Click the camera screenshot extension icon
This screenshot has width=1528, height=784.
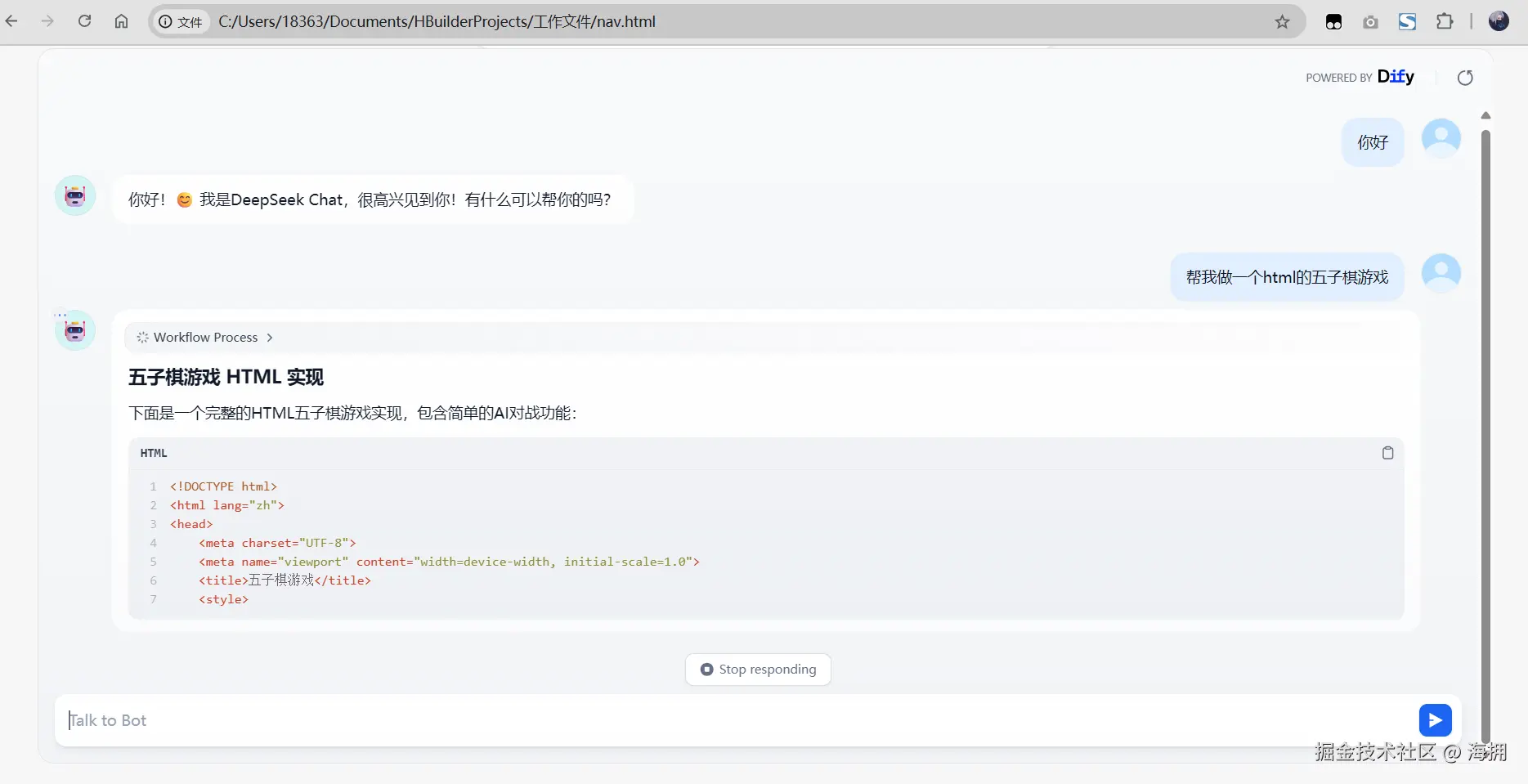pyautogui.click(x=1370, y=22)
